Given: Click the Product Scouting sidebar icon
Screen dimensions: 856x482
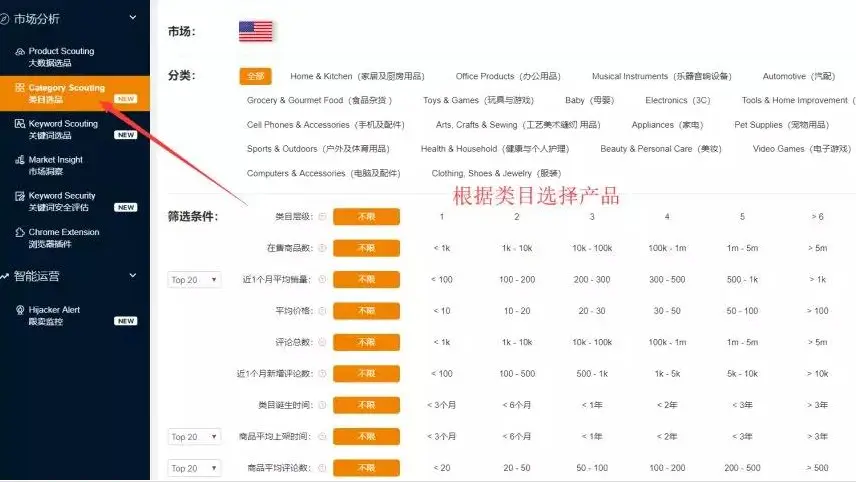Looking at the screenshot, I should click(x=19, y=52).
